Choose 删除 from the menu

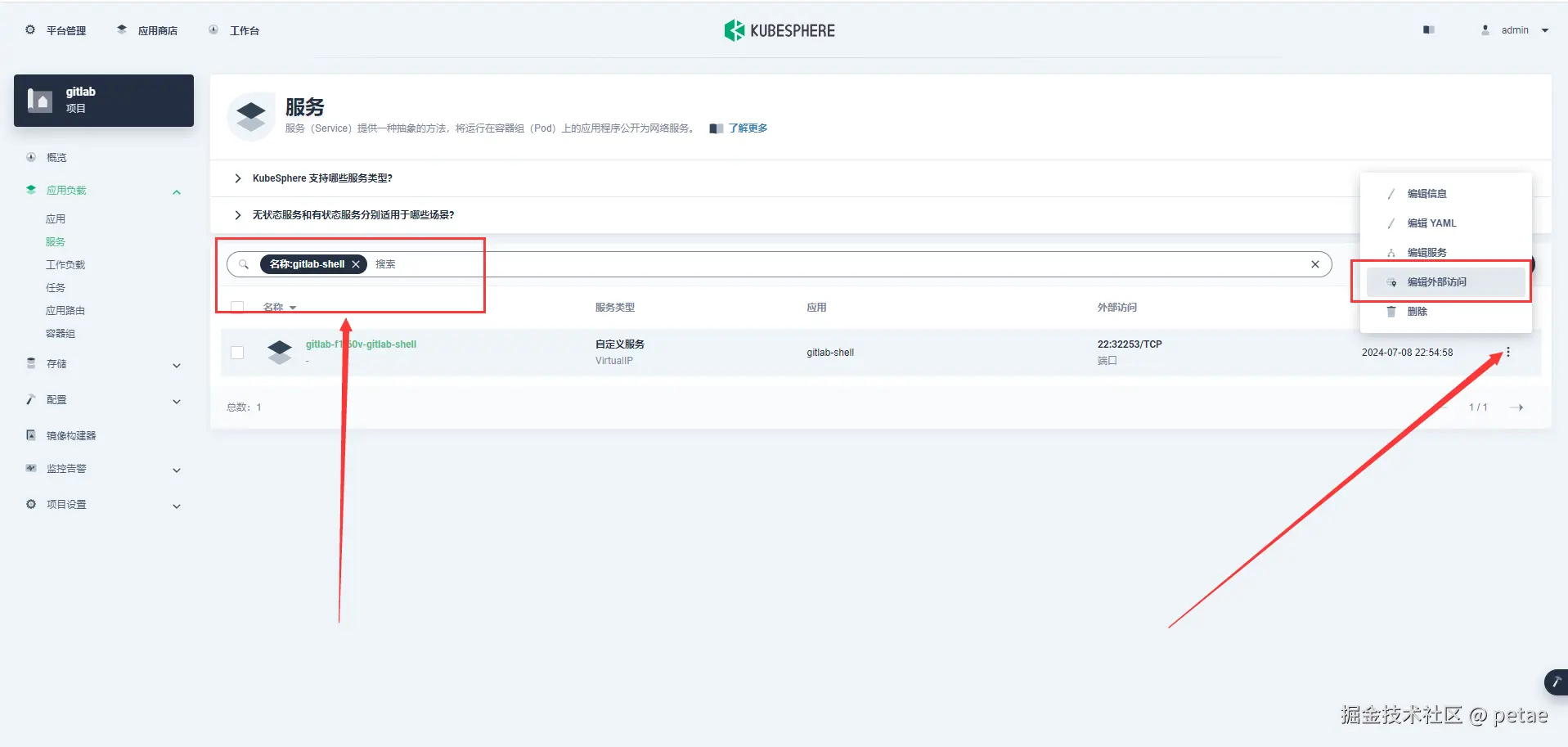click(1445, 312)
